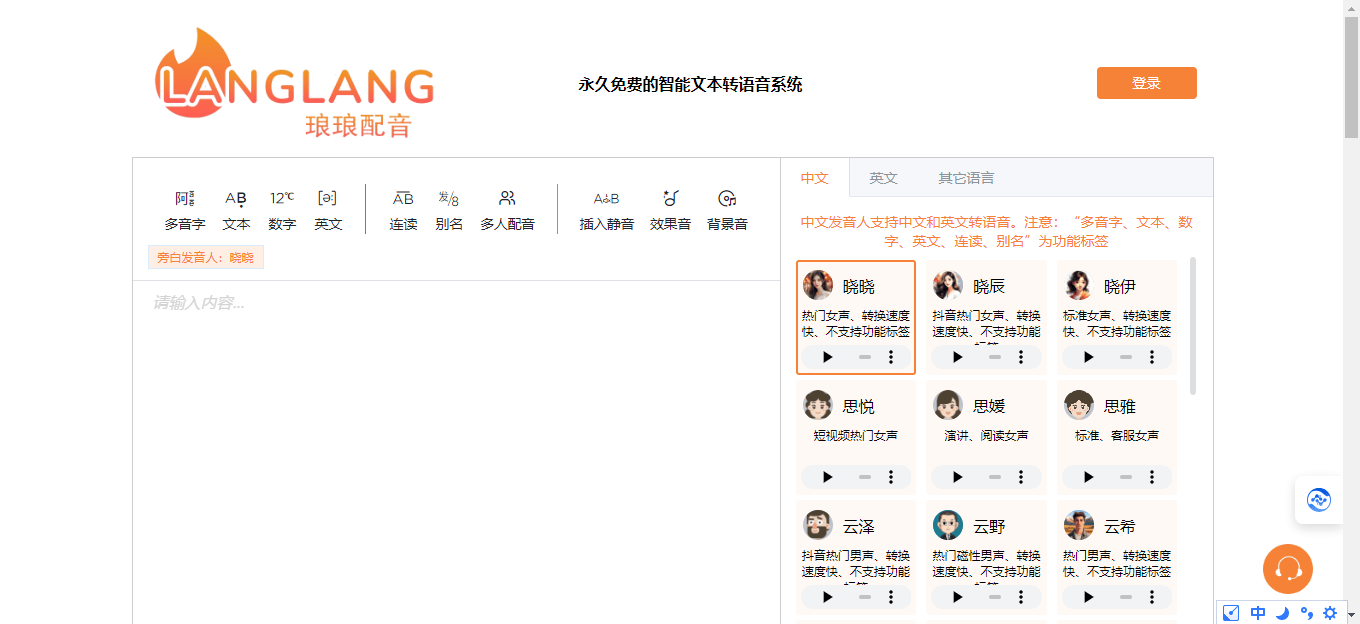The height and width of the screenshot is (624, 1360).
Task: Open the 背景音 background music tool
Action: click(727, 199)
